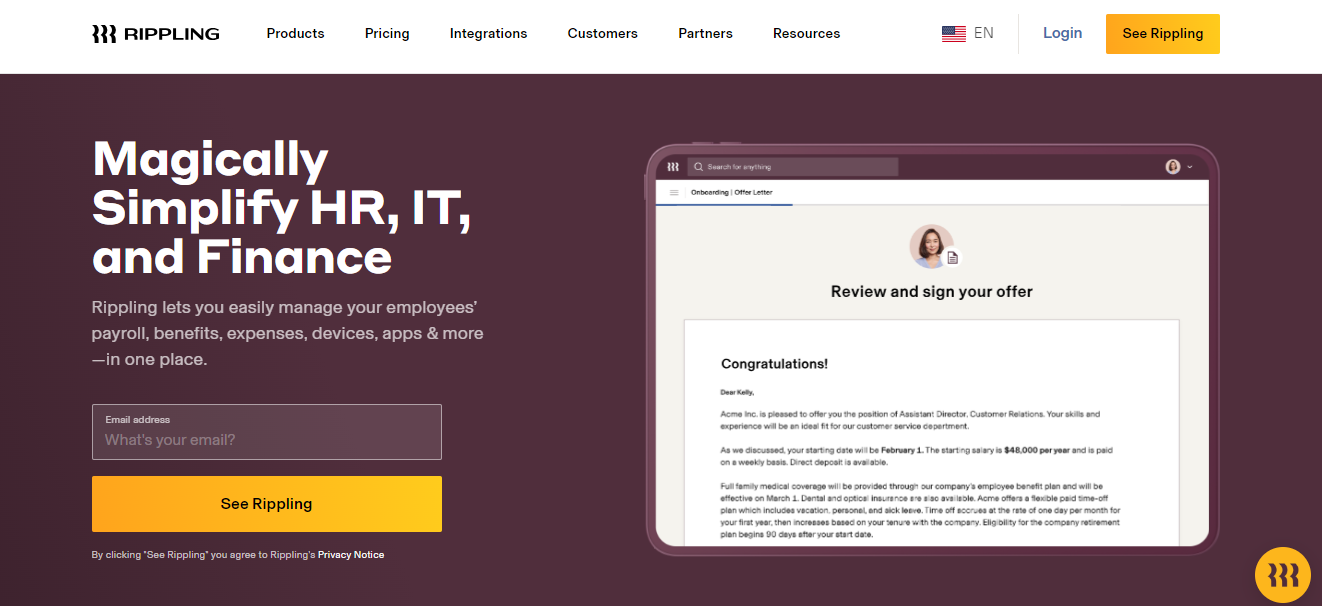Click the "Dear Kelly," salutation
This screenshot has height=606, width=1322.
738,392
